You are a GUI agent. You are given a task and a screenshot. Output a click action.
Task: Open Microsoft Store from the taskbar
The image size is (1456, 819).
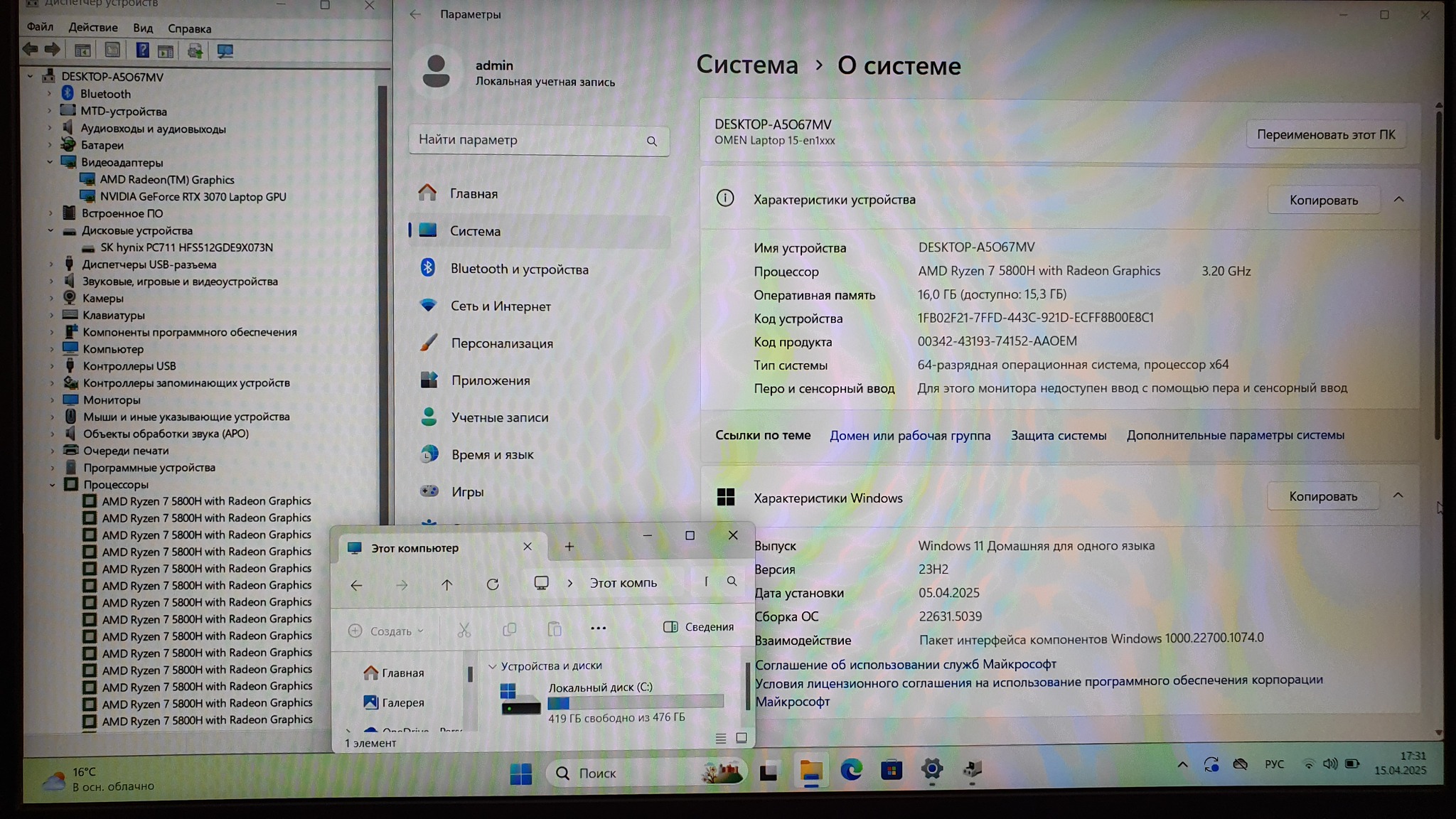(x=891, y=770)
